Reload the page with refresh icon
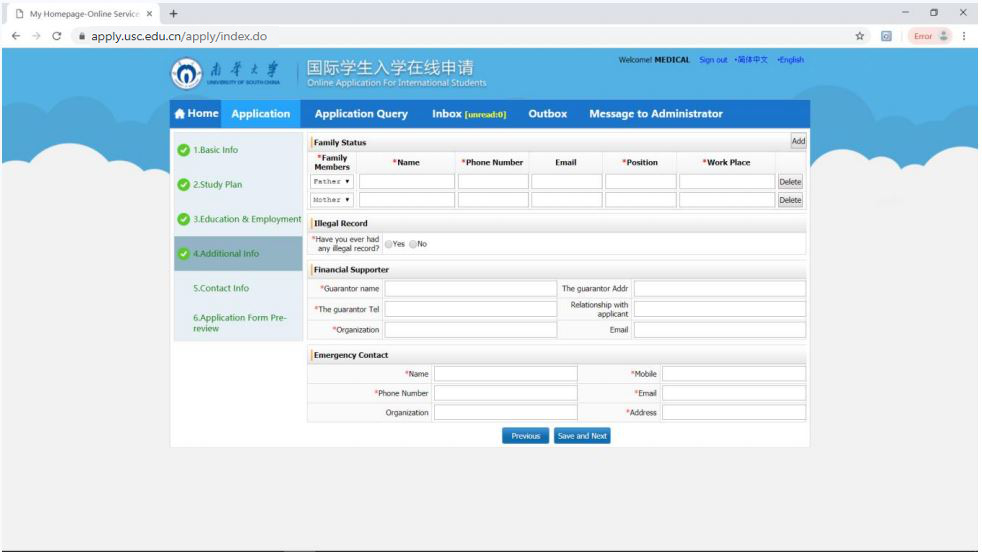The width and height of the screenshot is (982, 552). [x=56, y=36]
